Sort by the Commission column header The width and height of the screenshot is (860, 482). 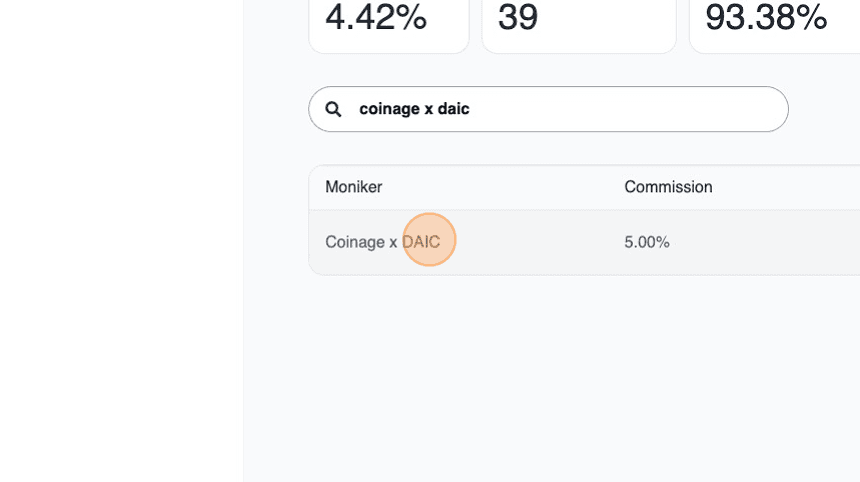(668, 187)
